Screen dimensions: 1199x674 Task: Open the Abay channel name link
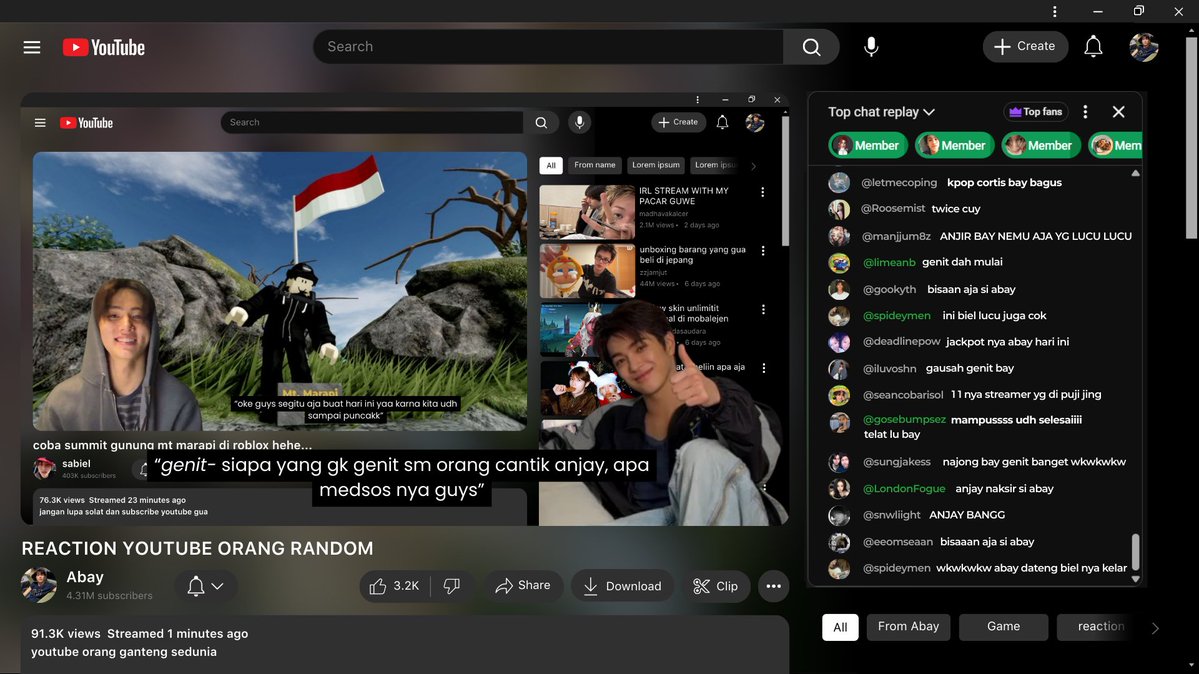click(x=85, y=577)
